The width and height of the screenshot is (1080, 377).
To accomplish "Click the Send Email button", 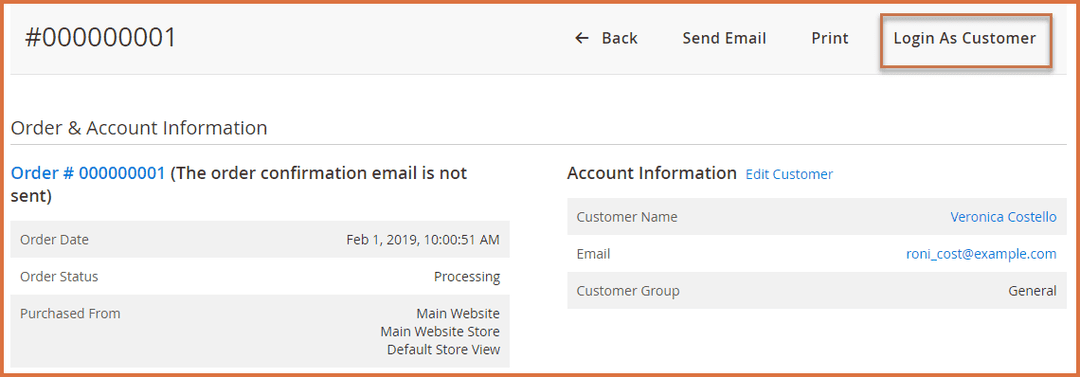I will (x=724, y=39).
